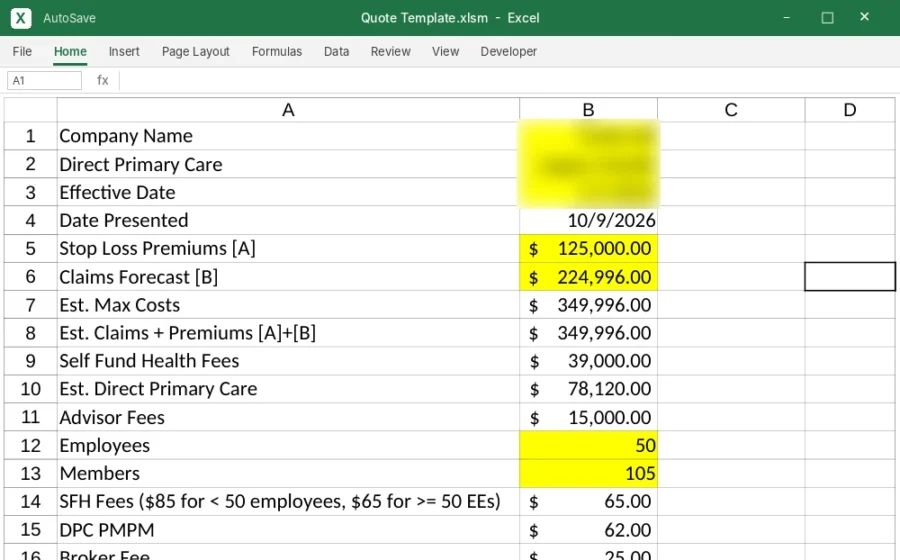
Task: Select row 15 header
Action: click(x=30, y=530)
